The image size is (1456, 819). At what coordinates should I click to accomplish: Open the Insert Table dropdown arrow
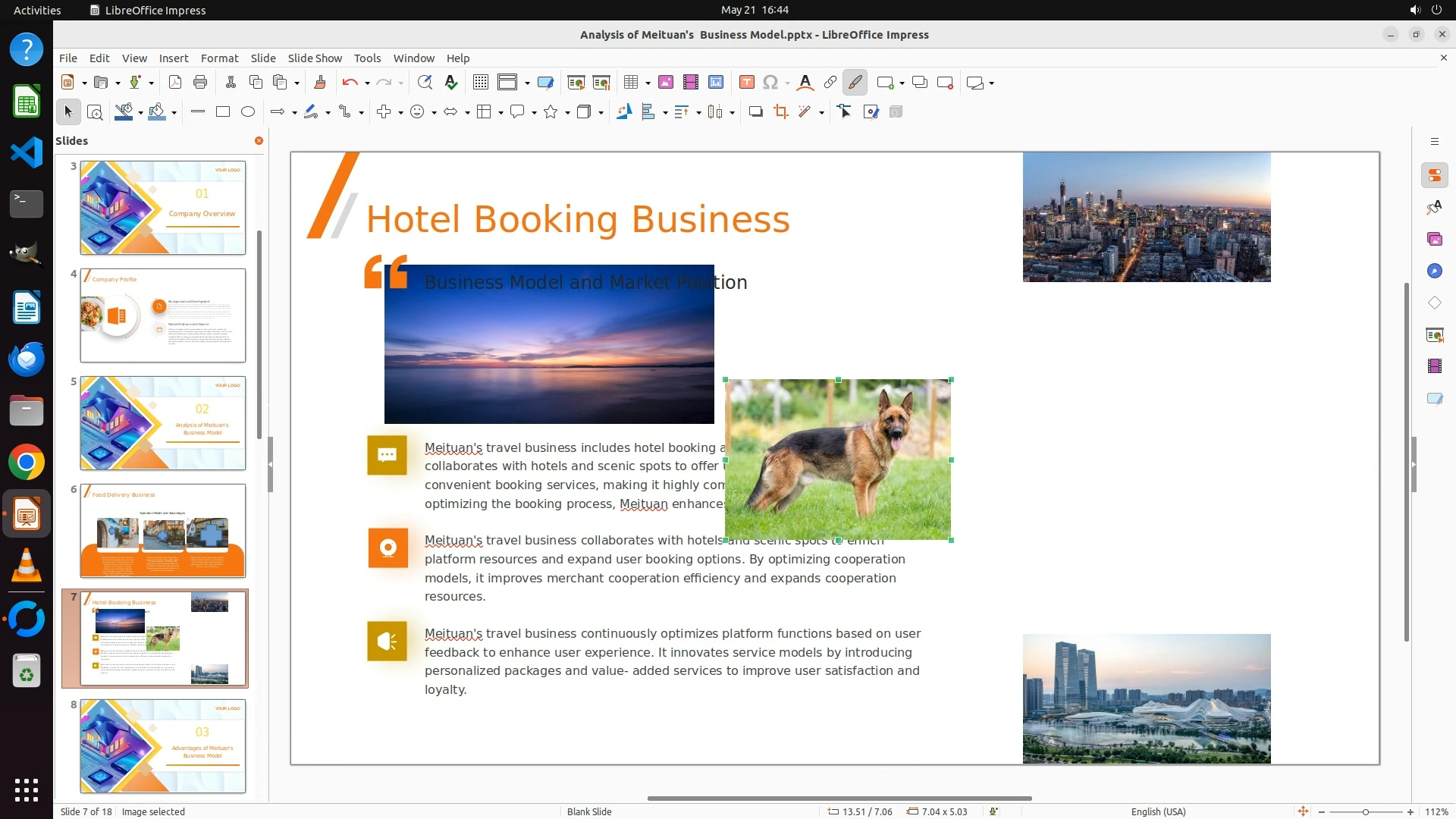(x=648, y=83)
